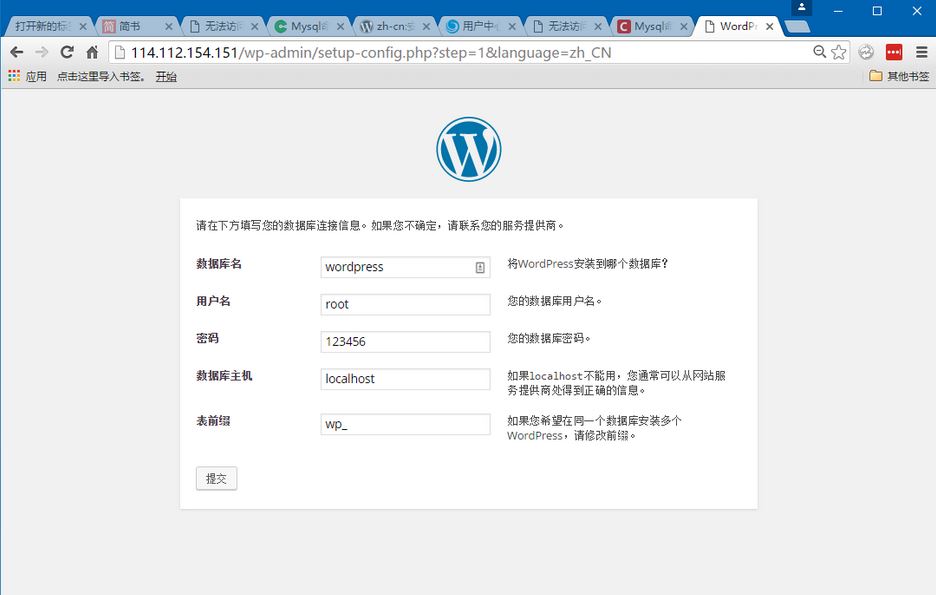Click the WordPress logo
The height and width of the screenshot is (595, 936).
click(469, 149)
